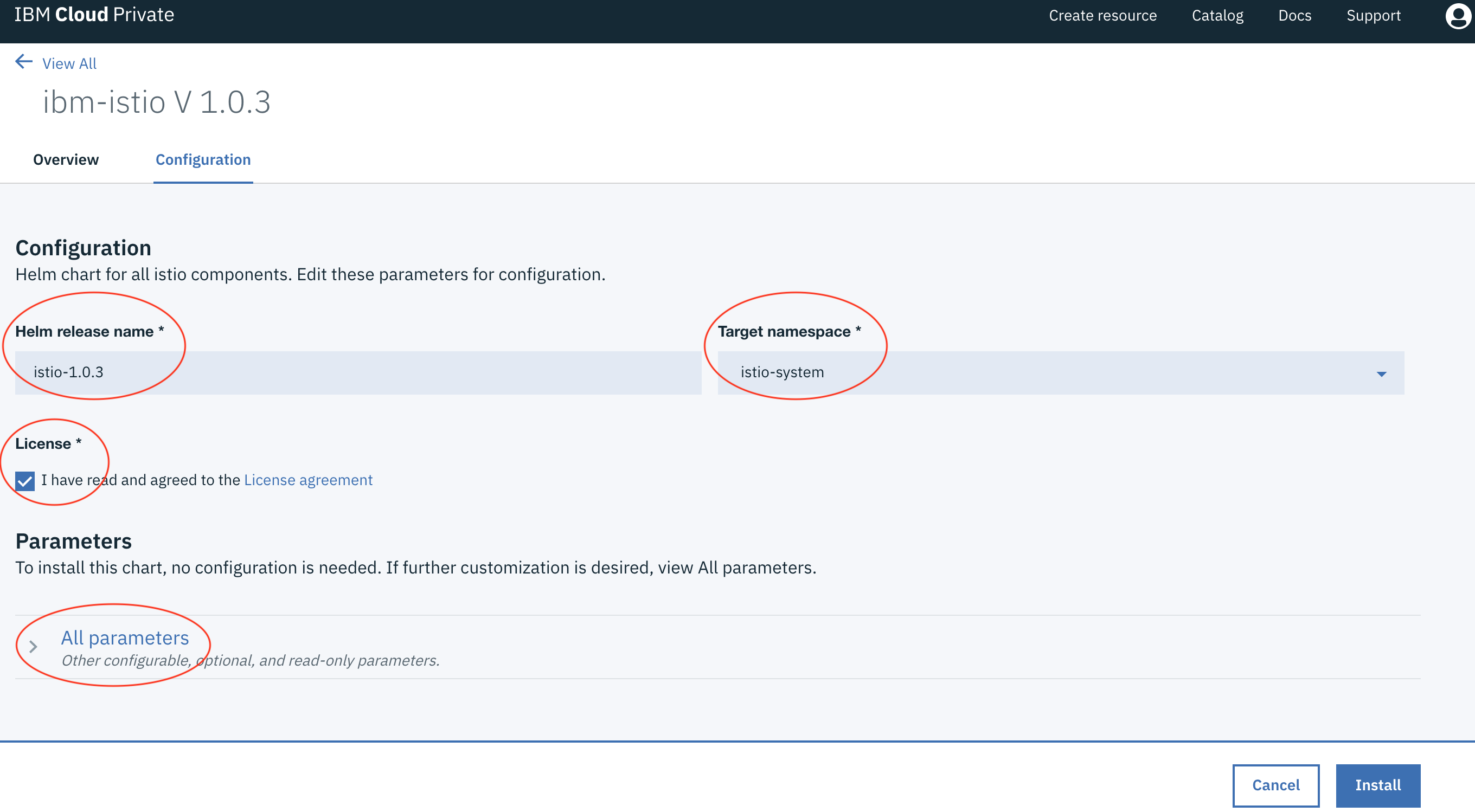Toggle the license agreement checkbox
1475x812 pixels.
tap(25, 481)
